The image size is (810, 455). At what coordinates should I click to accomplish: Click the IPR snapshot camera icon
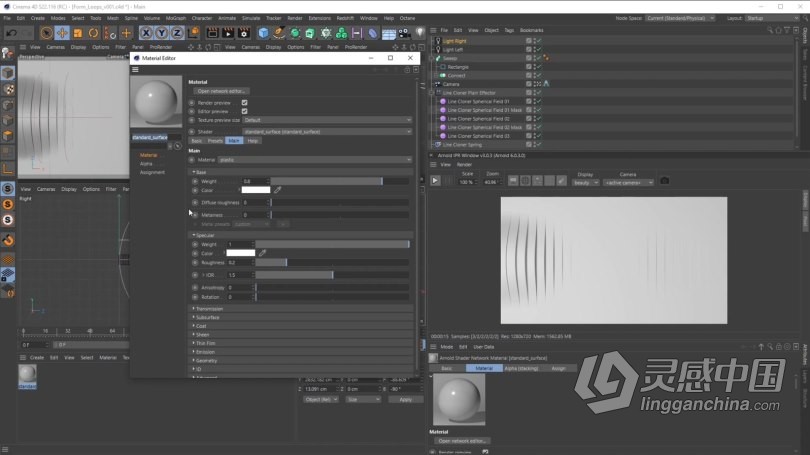point(664,181)
